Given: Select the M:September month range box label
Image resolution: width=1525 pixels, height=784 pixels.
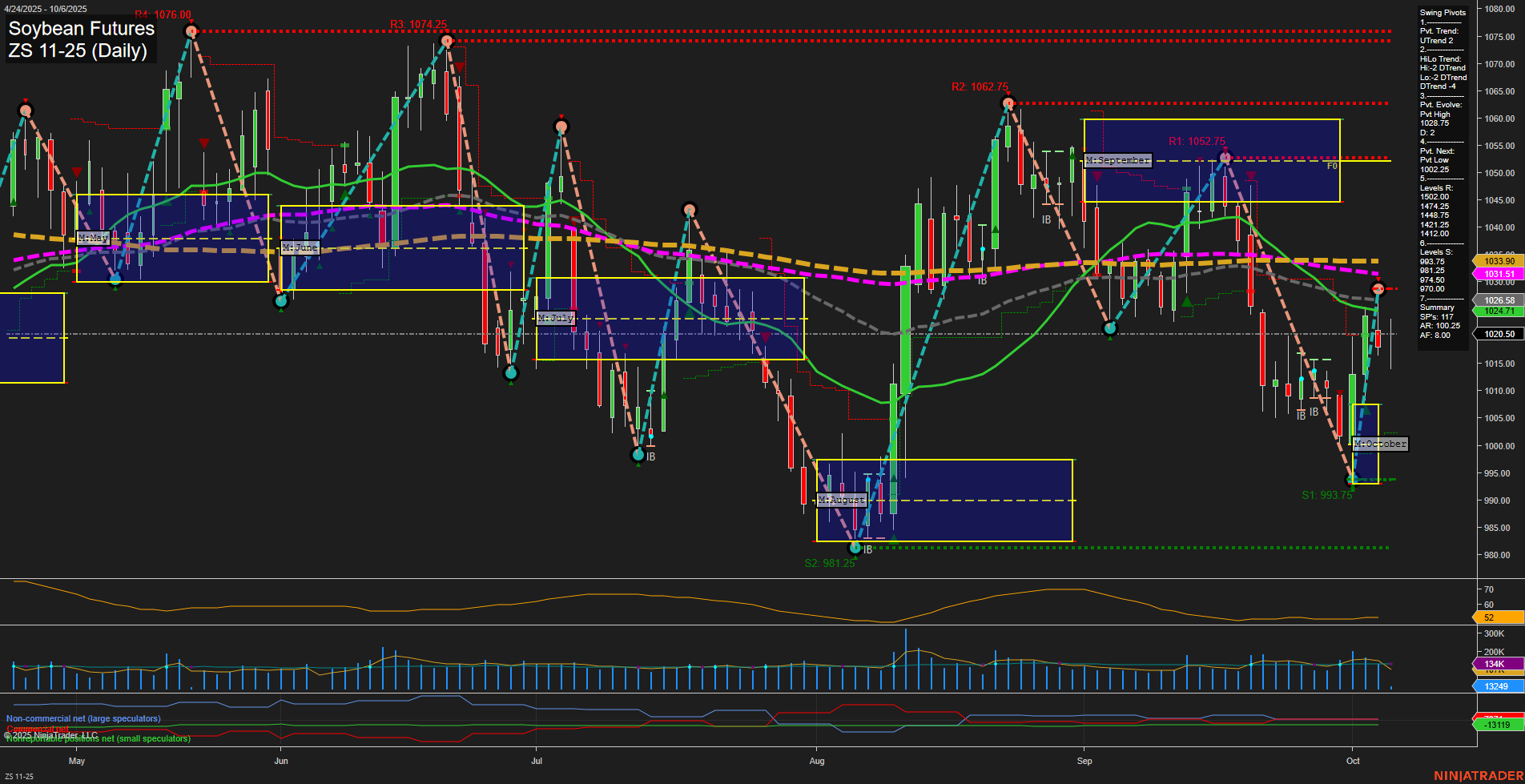Looking at the screenshot, I should tap(1117, 160).
